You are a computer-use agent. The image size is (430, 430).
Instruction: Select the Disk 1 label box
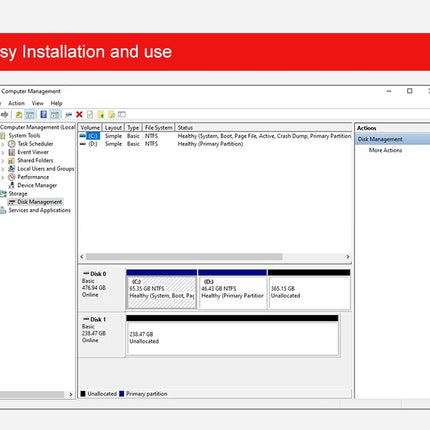click(102, 335)
